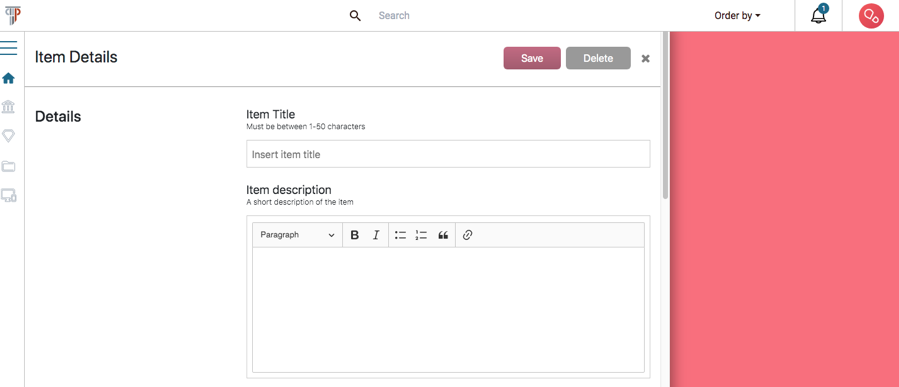This screenshot has height=387, width=899.
Task: Open the museum building sidebar icon
Action: pos(9,107)
